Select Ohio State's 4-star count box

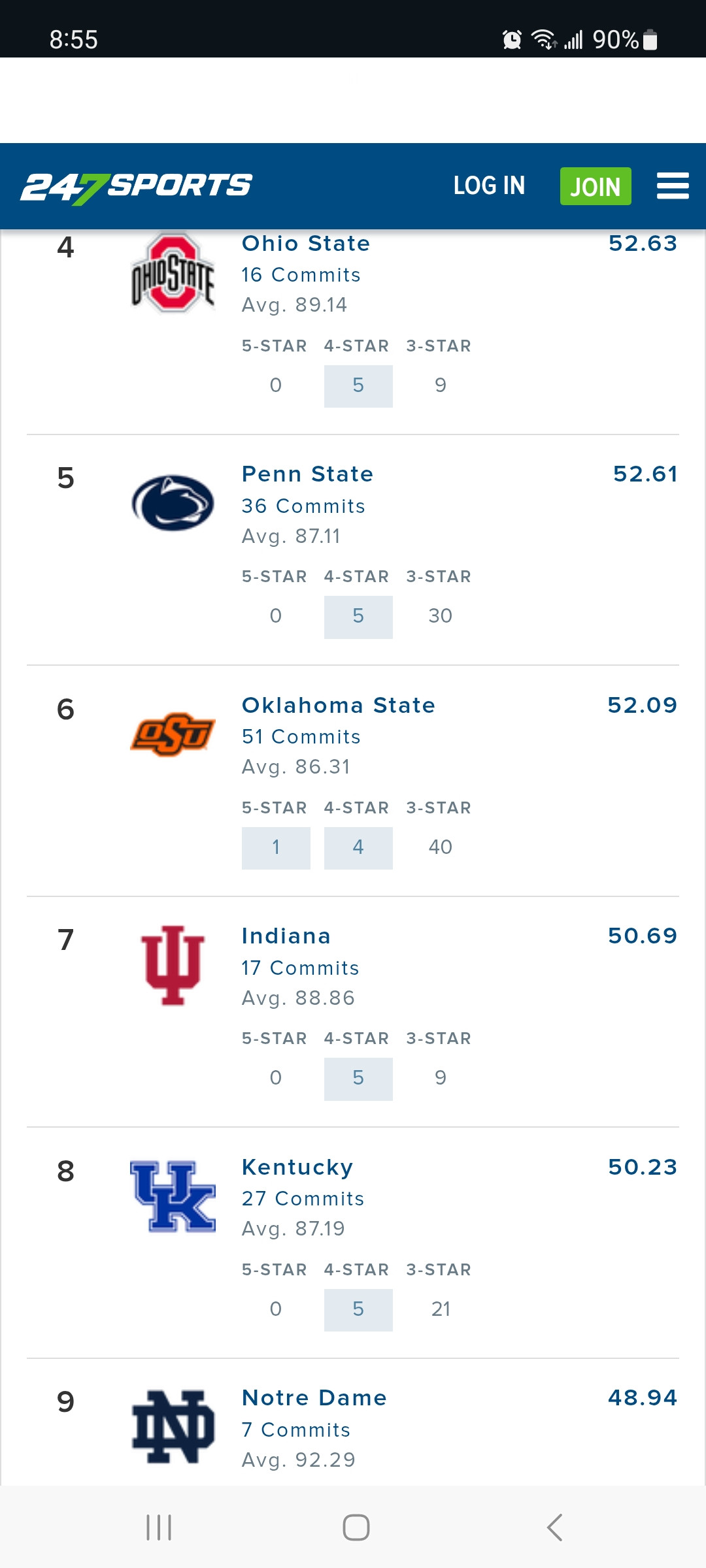(x=358, y=385)
